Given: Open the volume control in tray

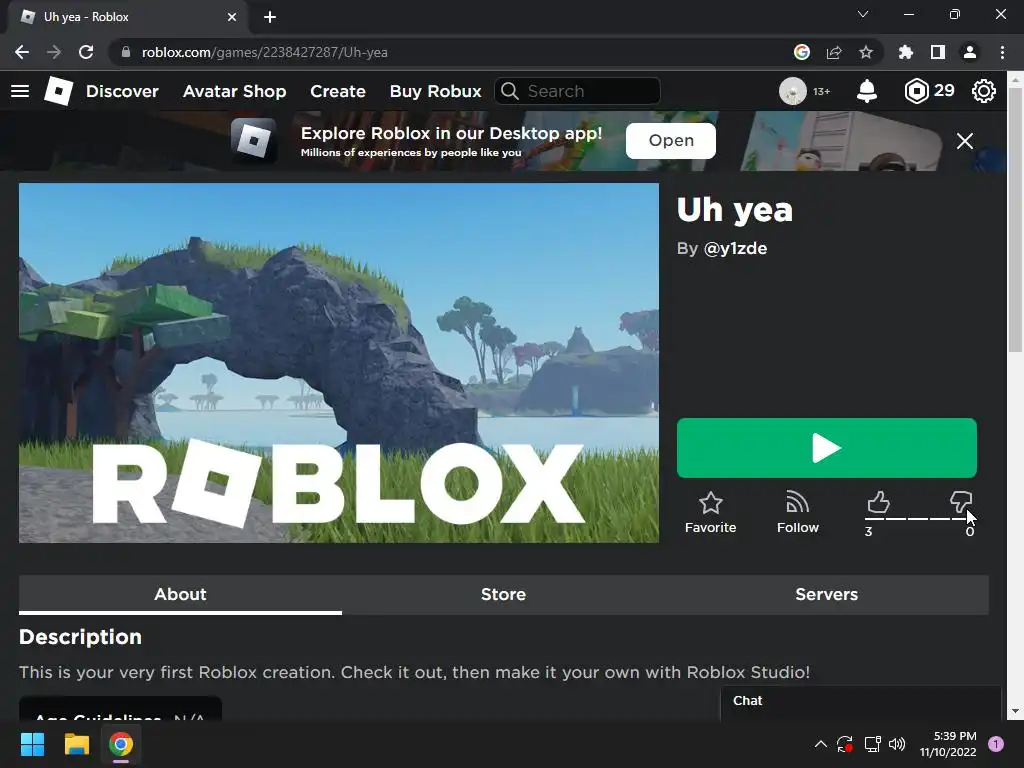Looking at the screenshot, I should tap(897, 744).
